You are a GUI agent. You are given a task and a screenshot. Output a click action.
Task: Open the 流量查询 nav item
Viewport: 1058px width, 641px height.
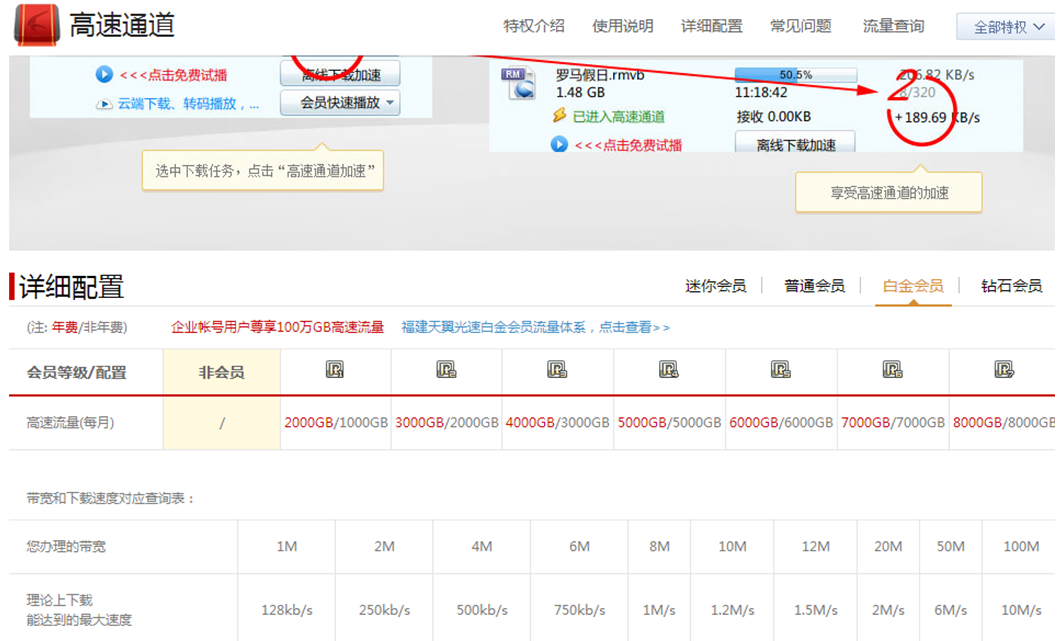click(893, 26)
